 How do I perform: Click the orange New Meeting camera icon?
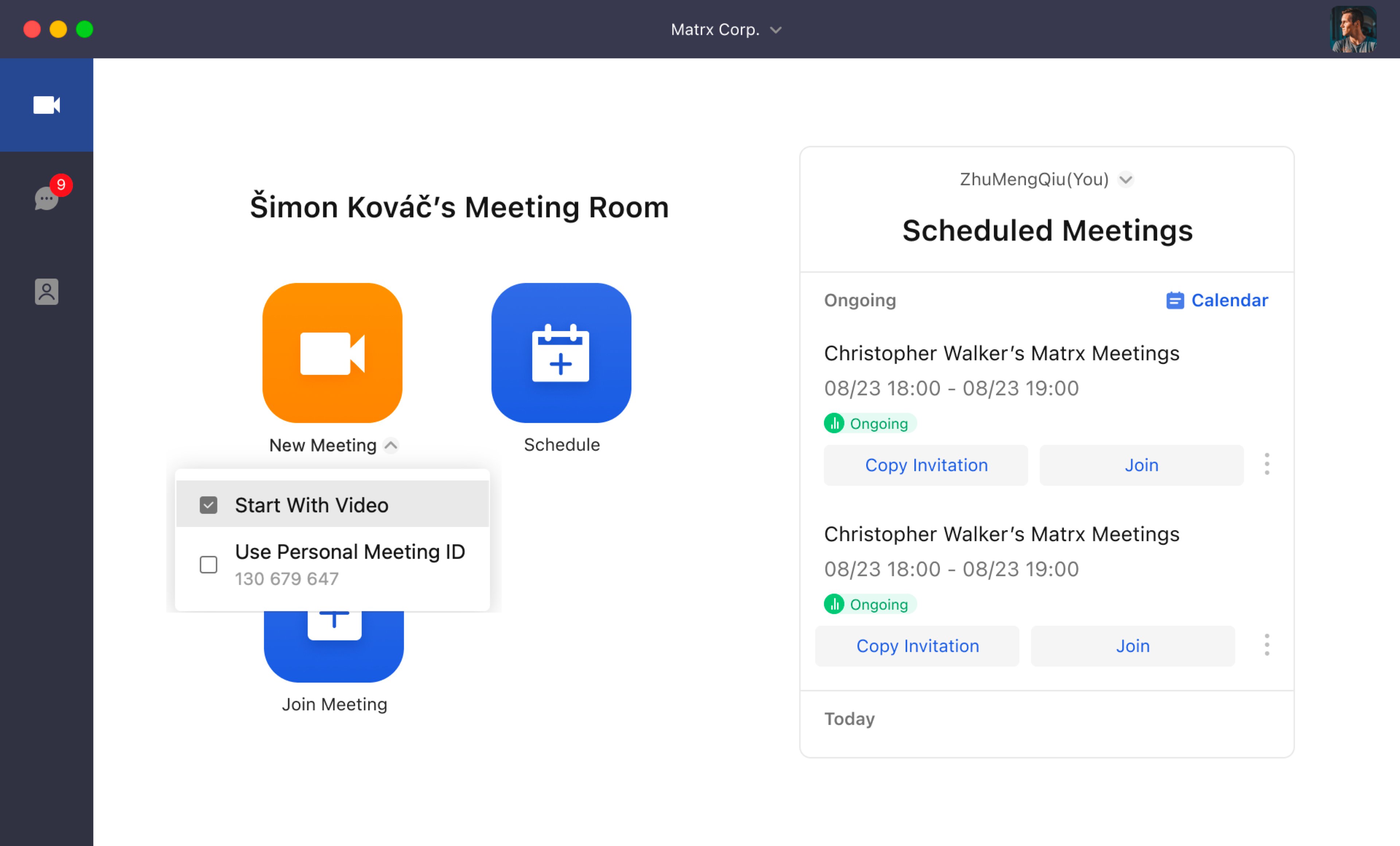[332, 353]
